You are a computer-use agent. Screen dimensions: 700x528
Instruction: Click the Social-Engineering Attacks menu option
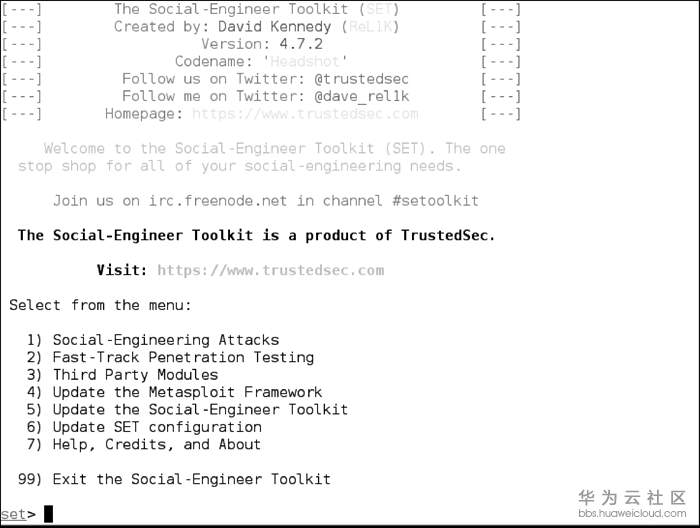tap(165, 340)
